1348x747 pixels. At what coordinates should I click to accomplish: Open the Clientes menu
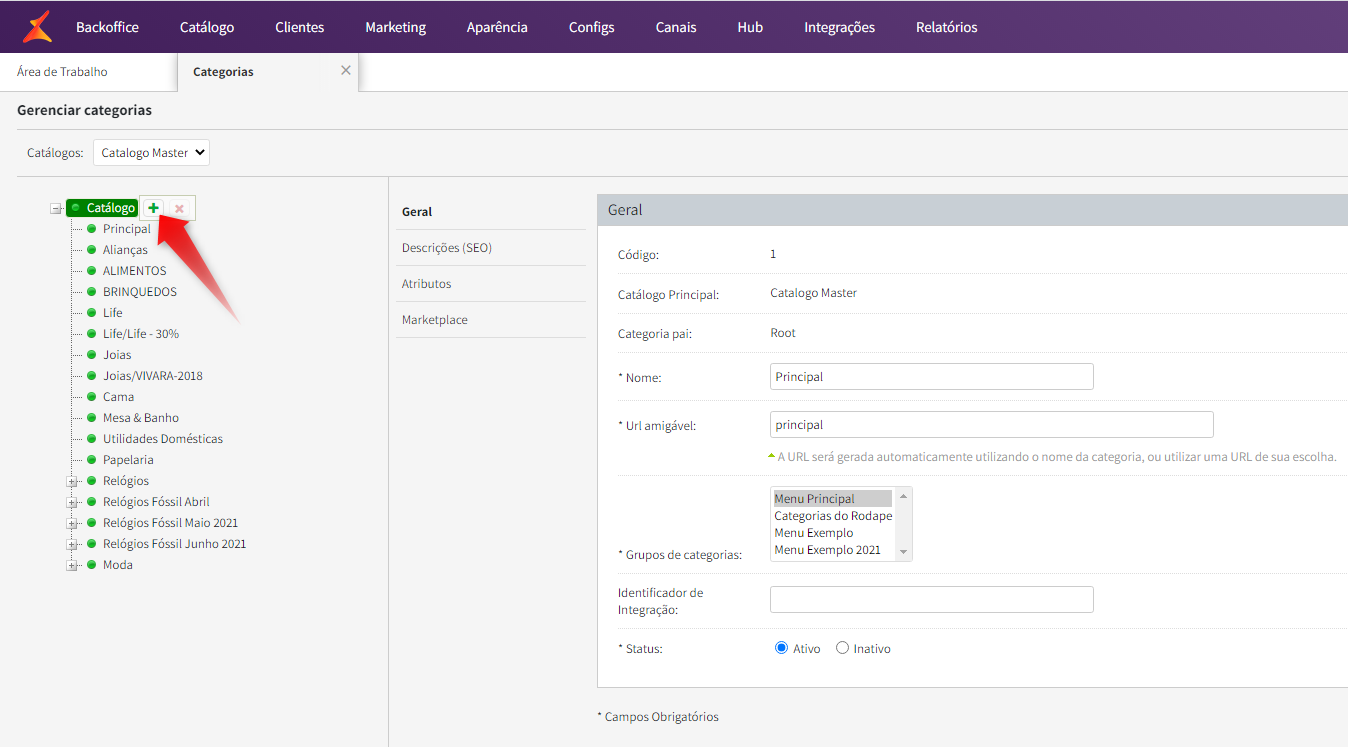(x=300, y=27)
